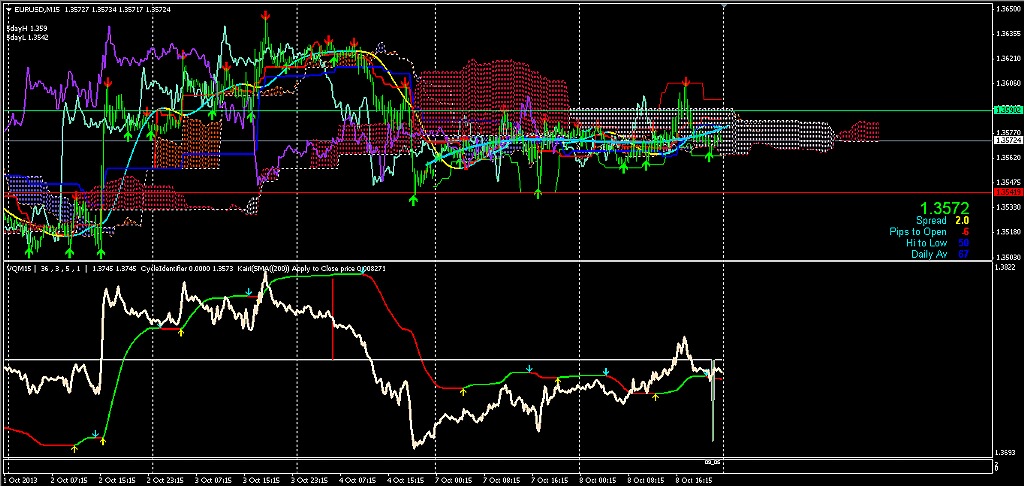Click the Pips to Open label

click(918, 232)
